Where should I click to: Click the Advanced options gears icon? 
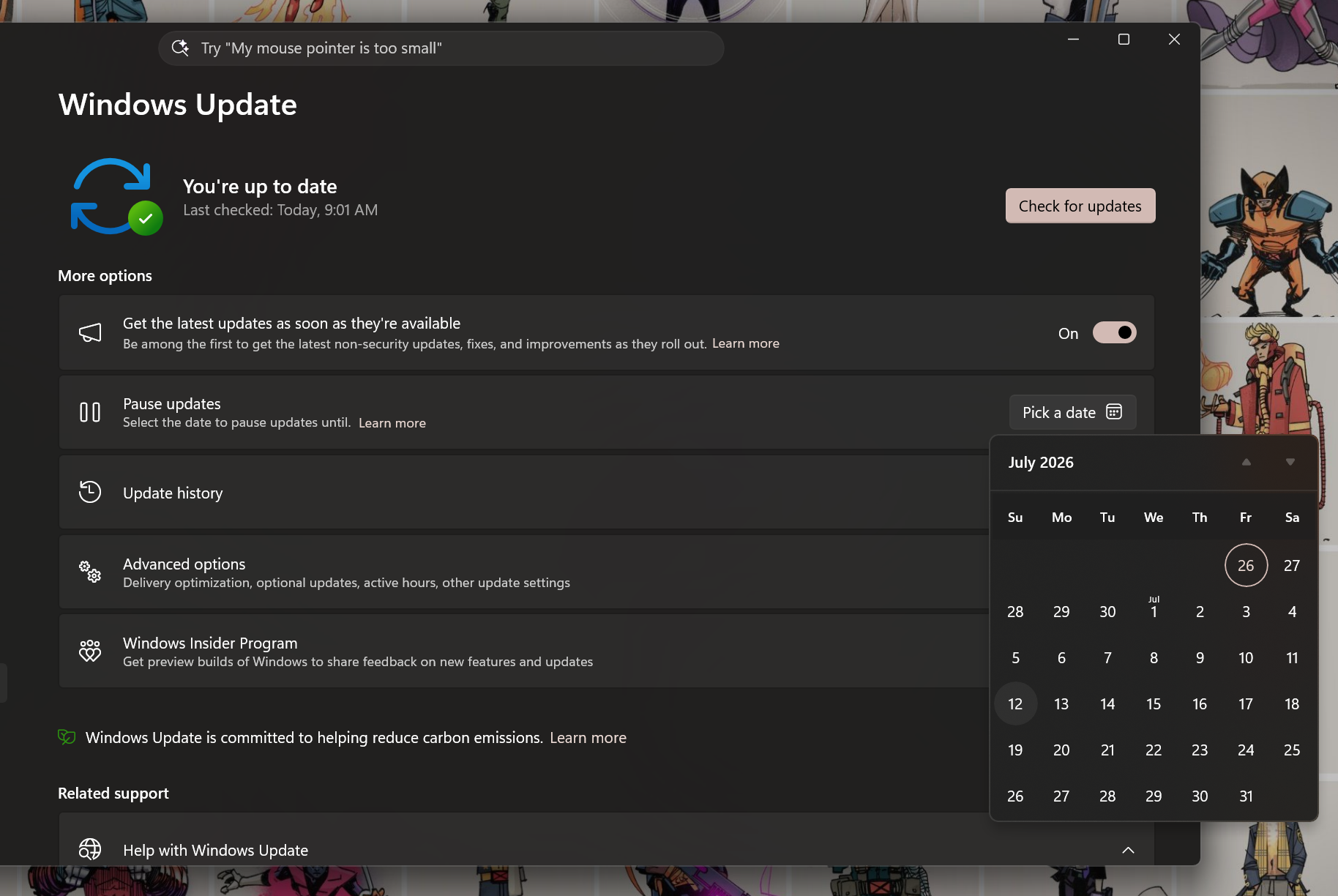90,572
